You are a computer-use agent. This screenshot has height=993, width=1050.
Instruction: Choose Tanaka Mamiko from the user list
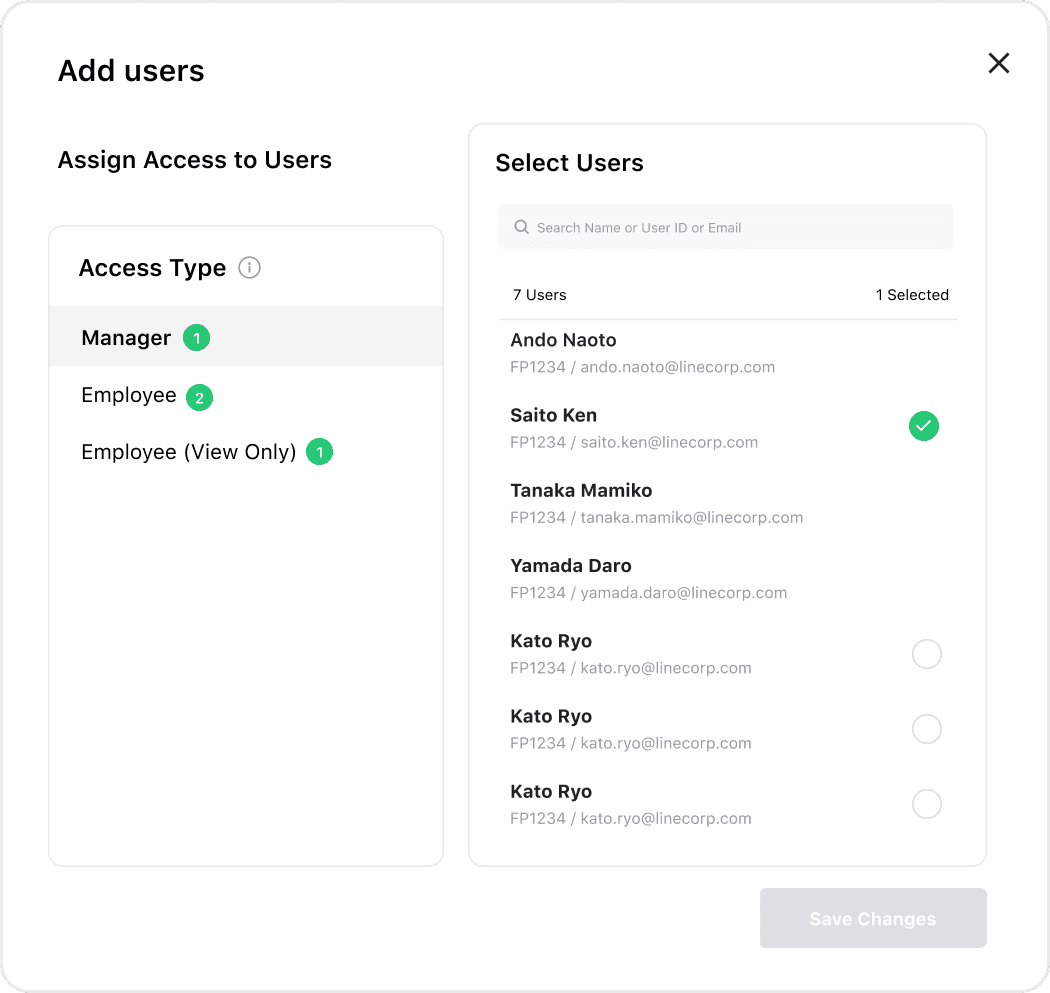pyautogui.click(x=581, y=491)
